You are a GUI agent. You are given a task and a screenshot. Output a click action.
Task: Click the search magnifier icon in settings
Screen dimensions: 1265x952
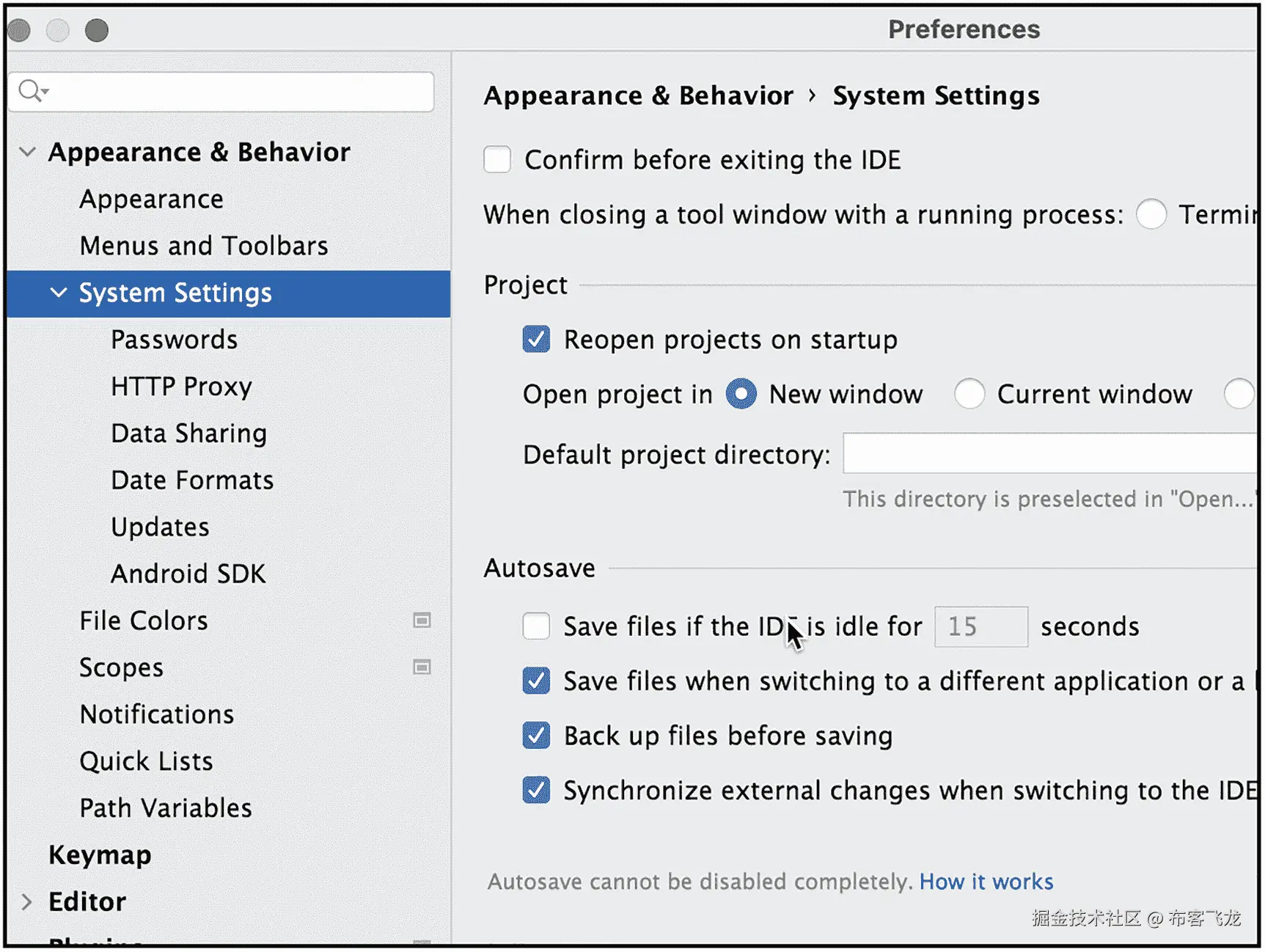point(31,91)
